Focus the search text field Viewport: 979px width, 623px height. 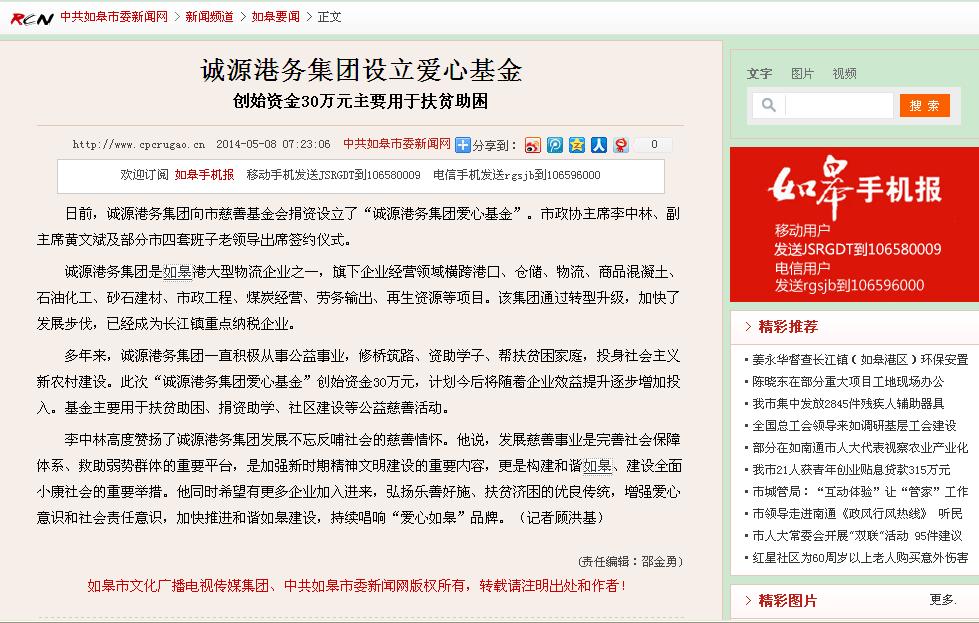[x=838, y=105]
